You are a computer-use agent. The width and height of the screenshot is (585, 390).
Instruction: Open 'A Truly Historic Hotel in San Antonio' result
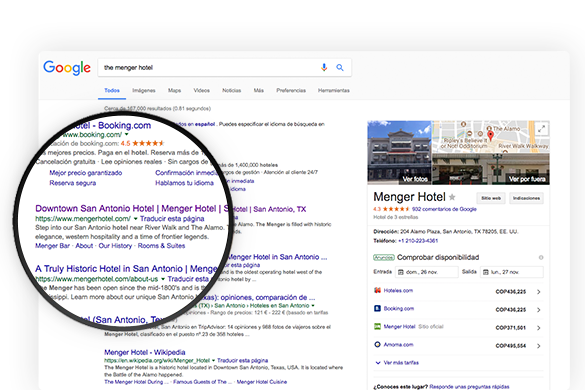point(126,269)
